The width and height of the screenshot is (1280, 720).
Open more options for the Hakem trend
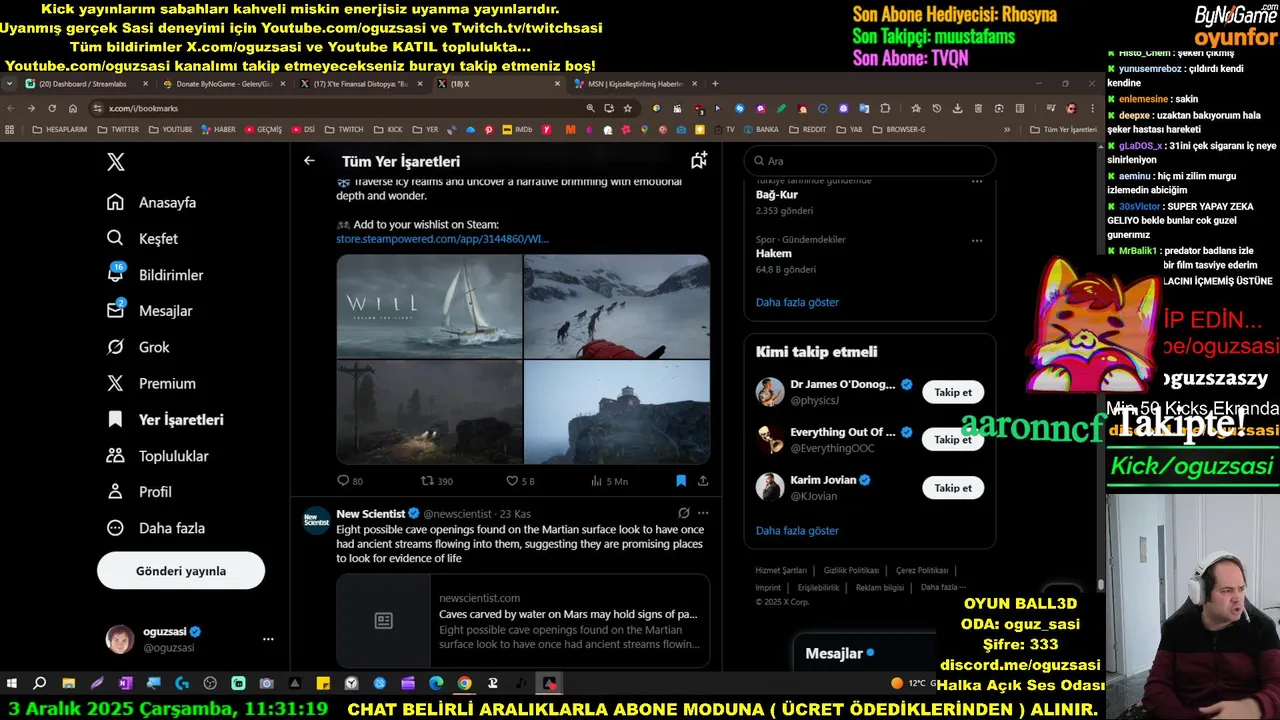click(977, 240)
